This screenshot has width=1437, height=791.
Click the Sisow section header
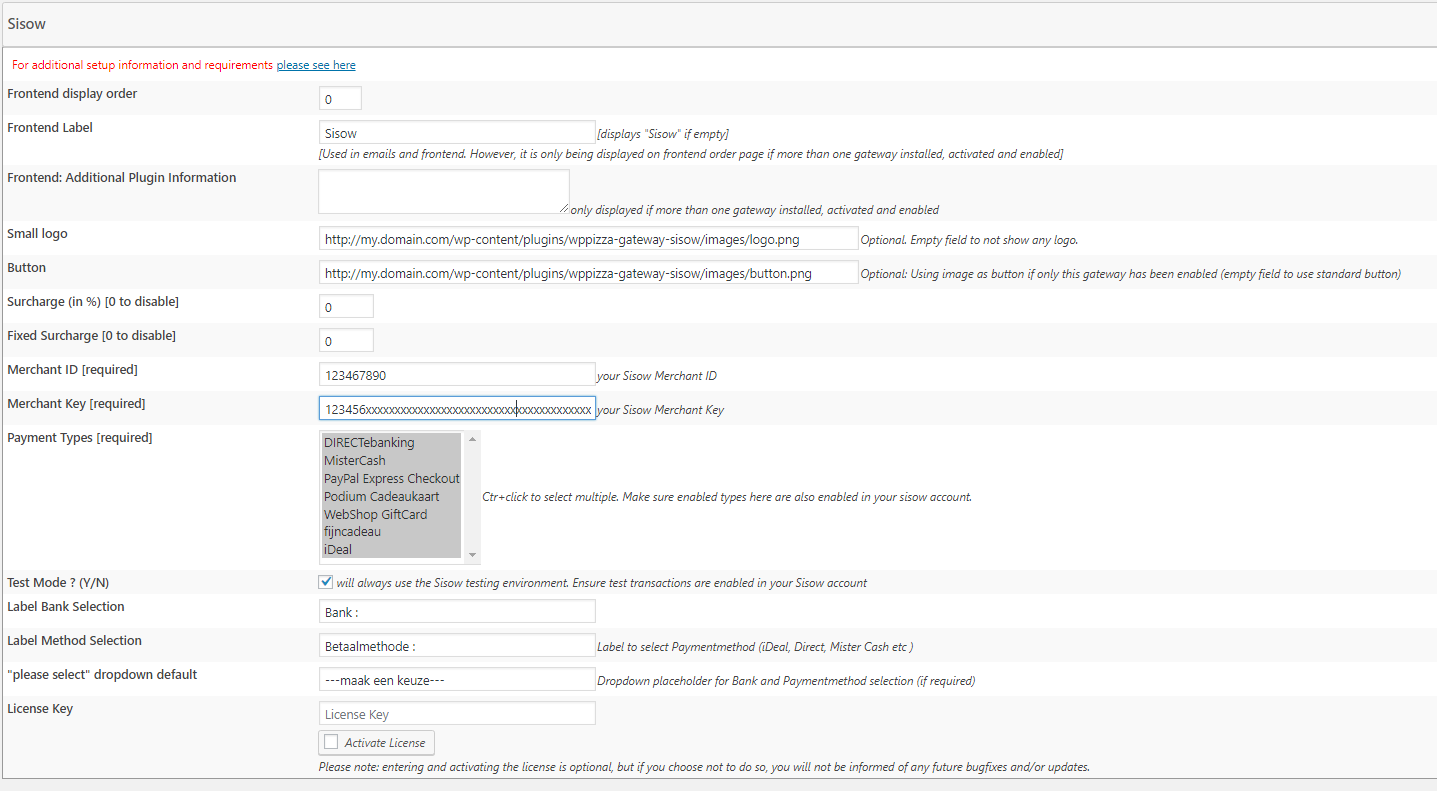pyautogui.click(x=718, y=23)
